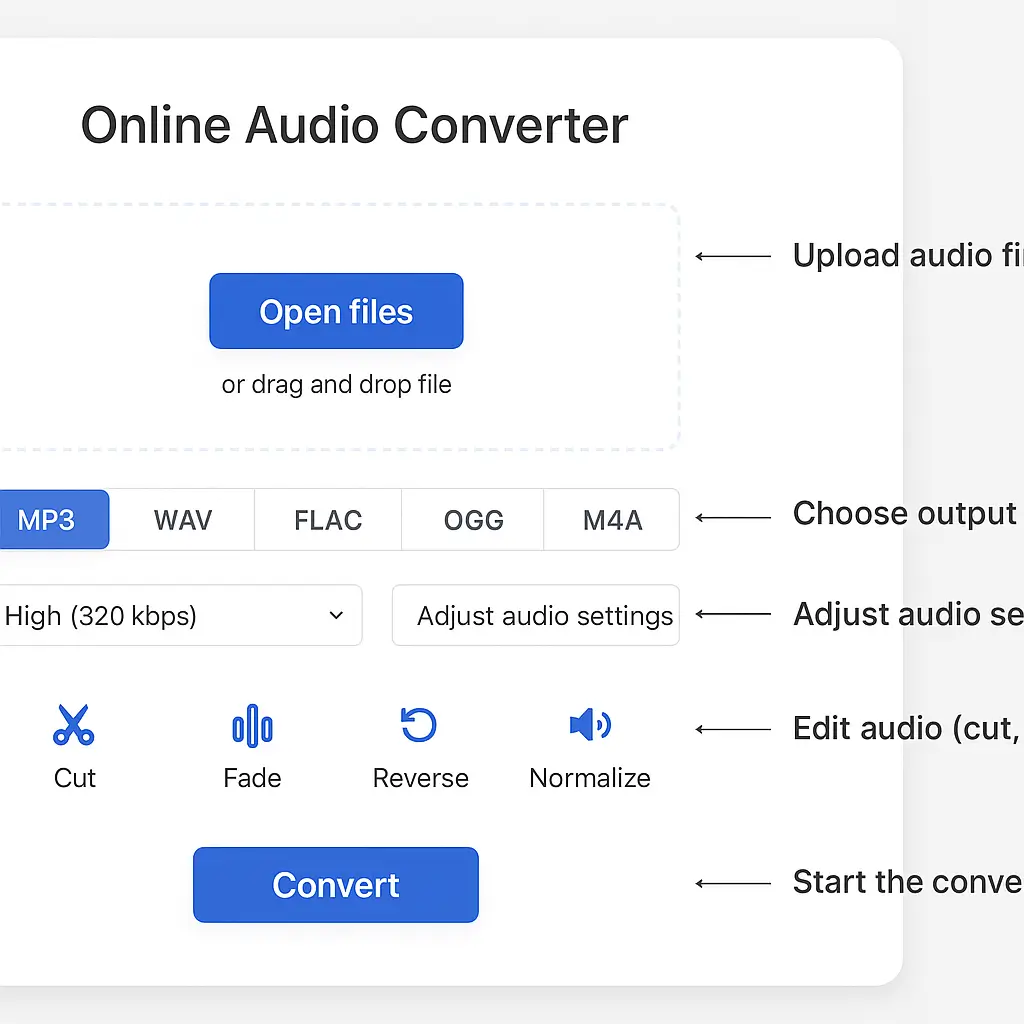The width and height of the screenshot is (1024, 1024).
Task: Select the Reverse playback icon
Action: tap(419, 724)
